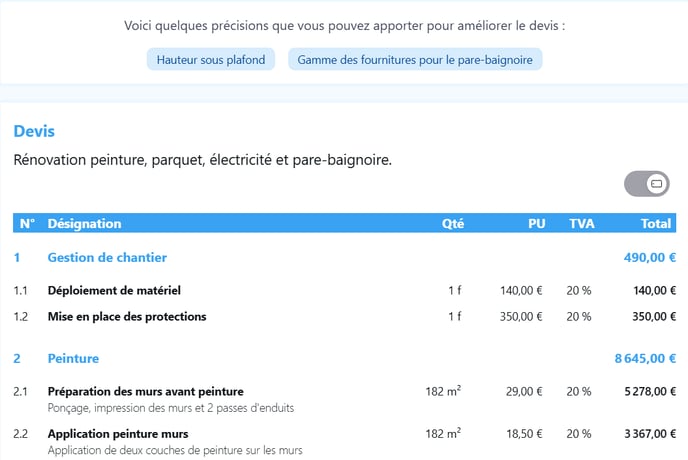The image size is (688, 460).
Task: Edit the 140,00 € unit price of Déploiement
Action: click(x=521, y=291)
